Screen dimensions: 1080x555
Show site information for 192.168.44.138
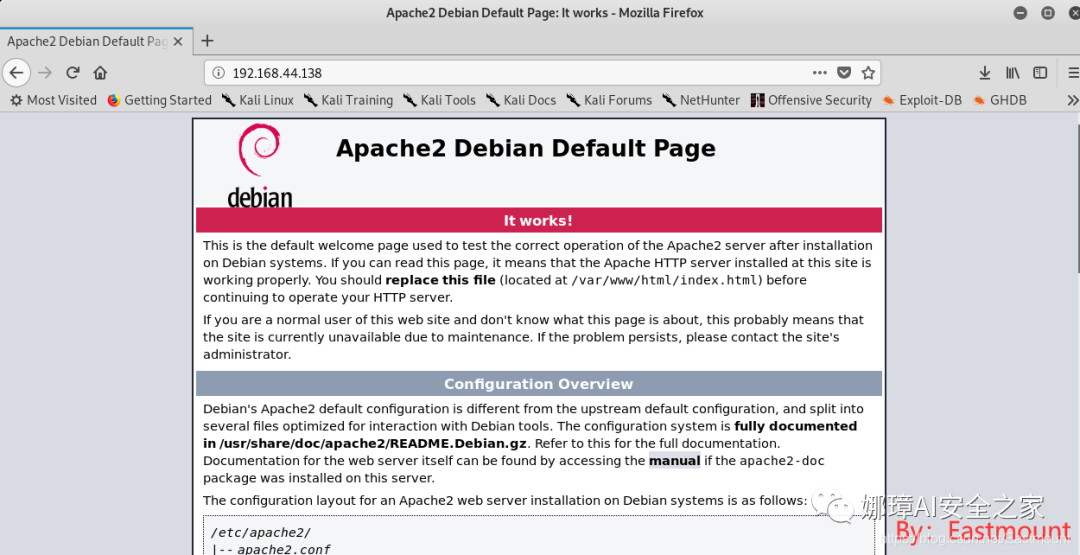click(x=218, y=73)
